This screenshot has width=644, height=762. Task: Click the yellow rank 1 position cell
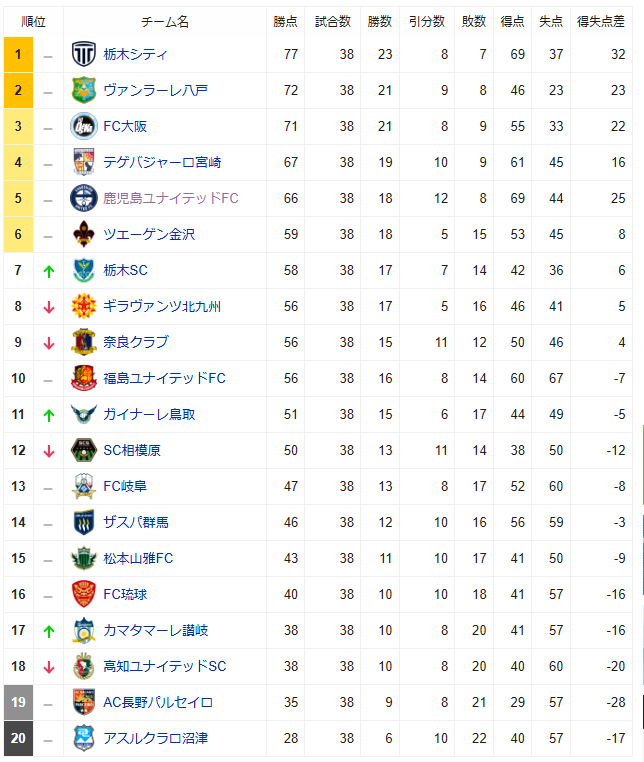(18, 54)
